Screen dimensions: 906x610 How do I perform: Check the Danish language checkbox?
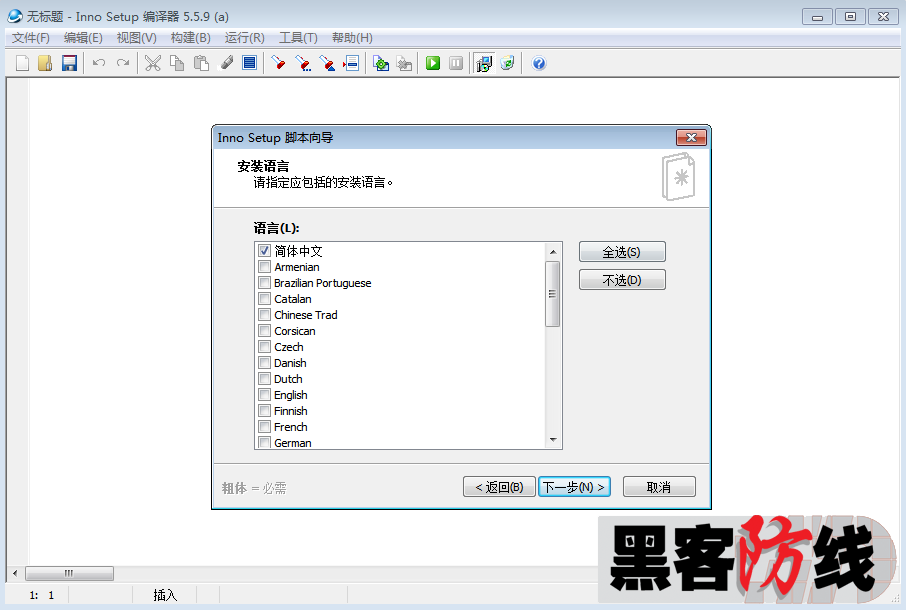pyautogui.click(x=265, y=363)
